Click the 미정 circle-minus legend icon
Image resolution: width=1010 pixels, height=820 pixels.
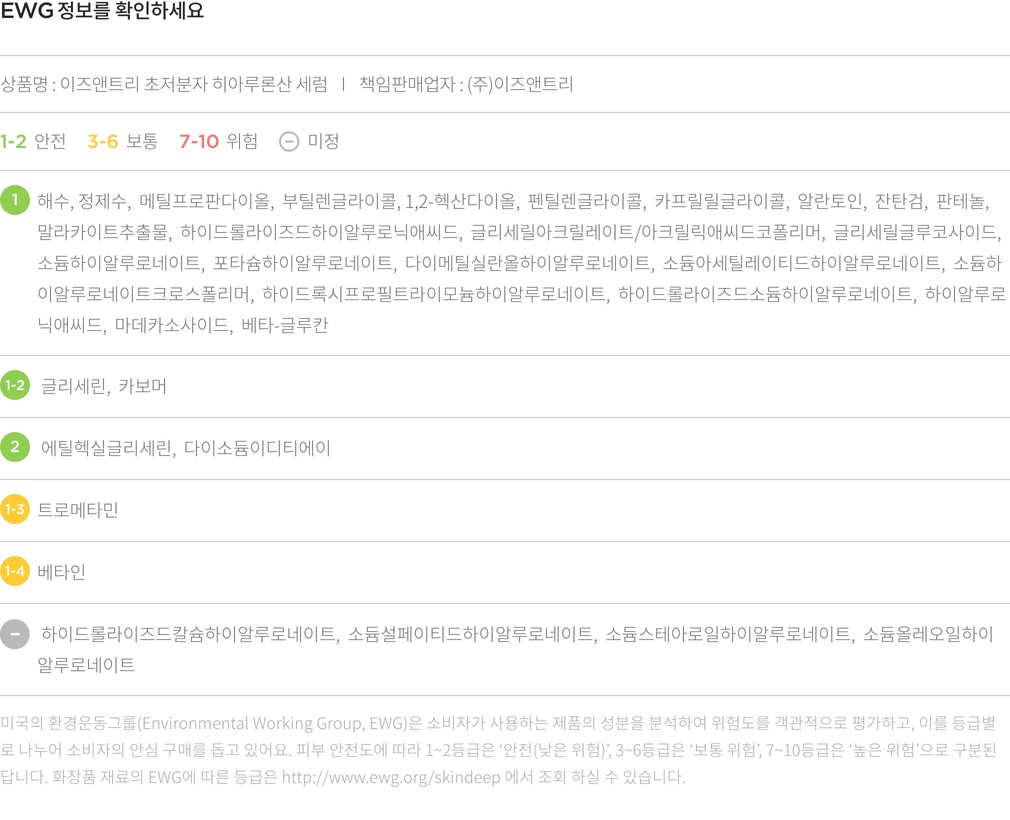pyautogui.click(x=288, y=142)
